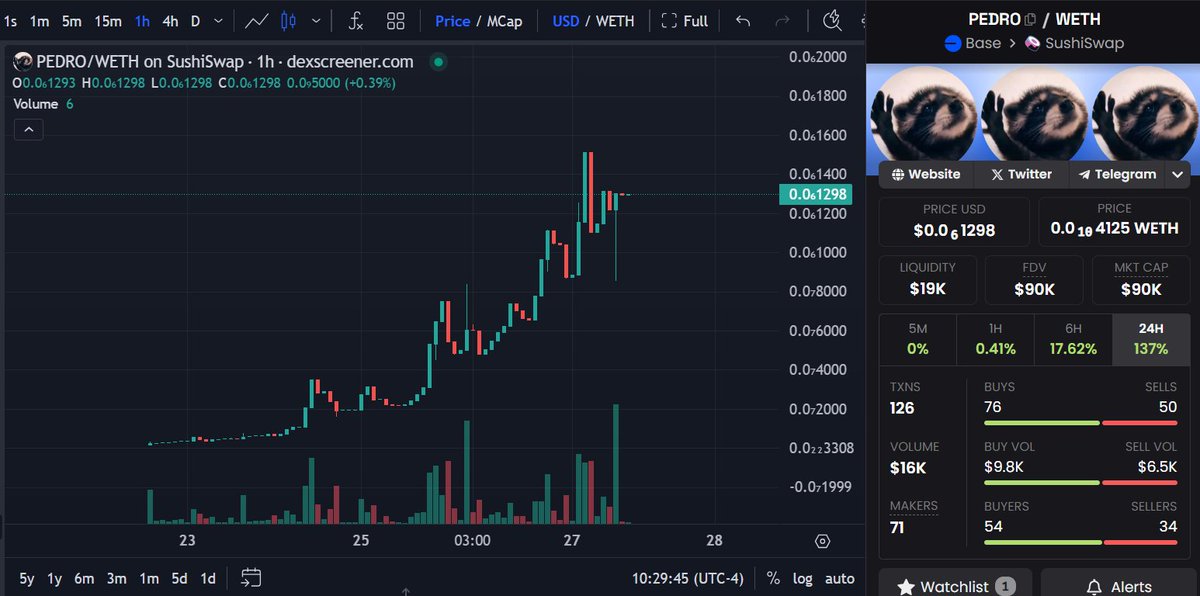Set range to 3m
The height and width of the screenshot is (596, 1200).
pos(117,578)
